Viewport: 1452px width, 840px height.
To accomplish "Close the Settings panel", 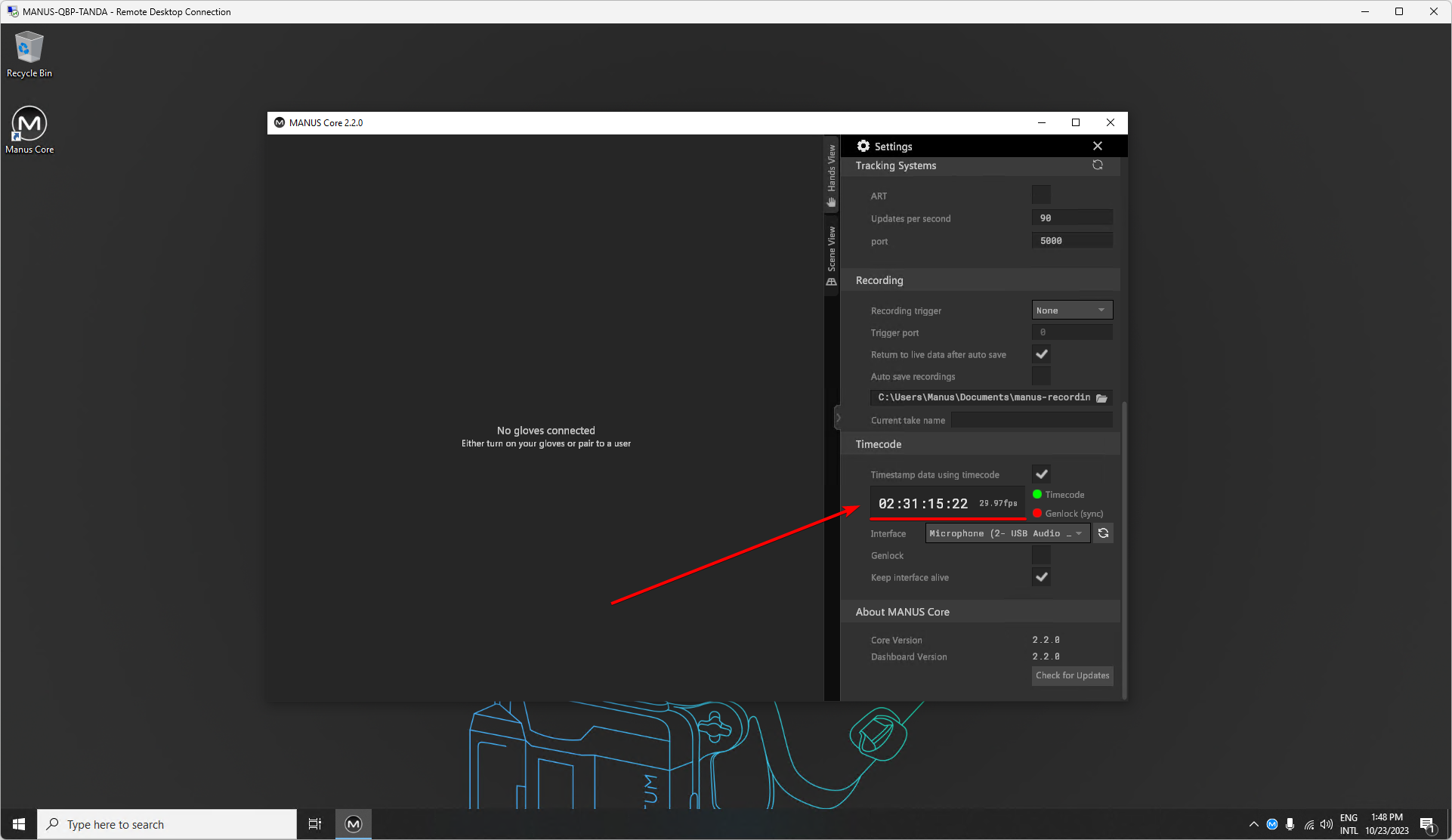I will point(1097,146).
